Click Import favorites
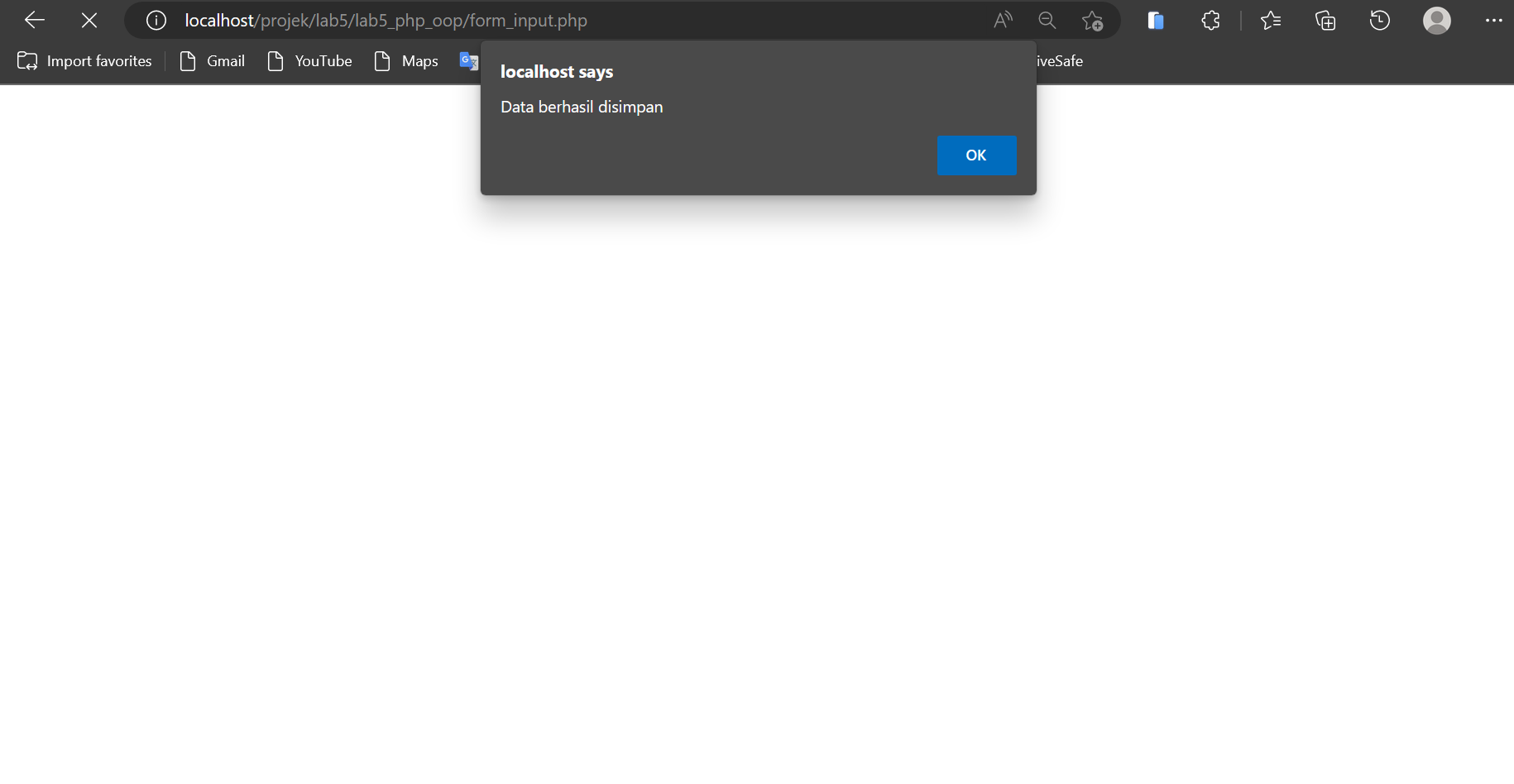The image size is (1514, 784). click(x=84, y=60)
